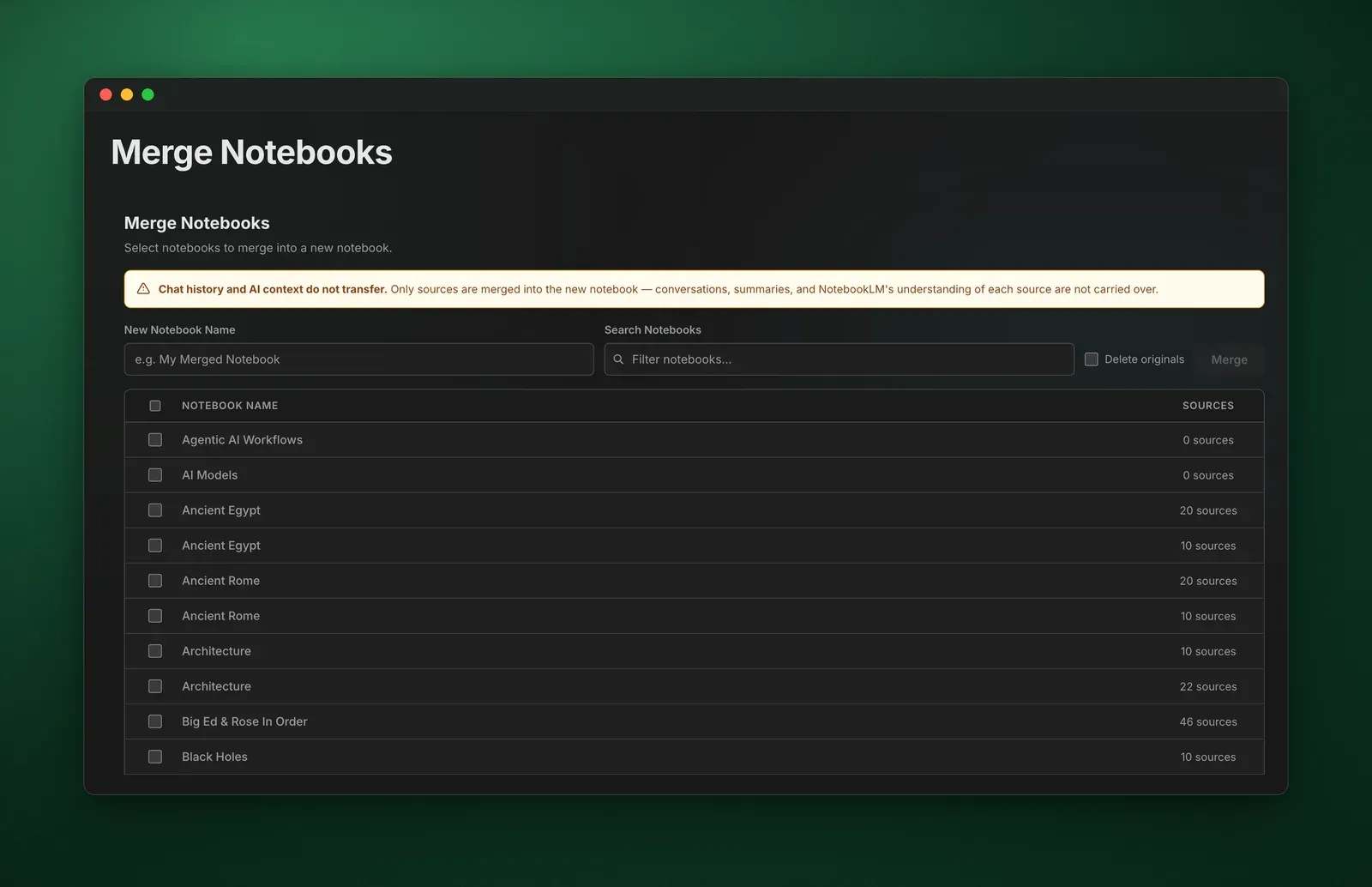Click the Big Ed & Rose In Order name
Viewport: 1372px width, 887px height.
pyautogui.click(x=244, y=721)
